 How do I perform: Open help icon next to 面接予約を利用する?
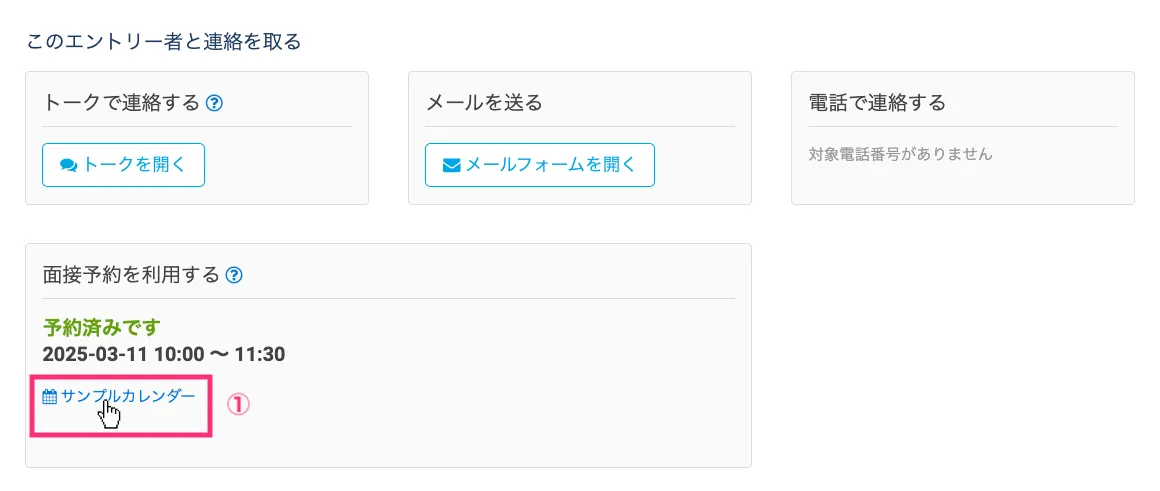click(234, 275)
